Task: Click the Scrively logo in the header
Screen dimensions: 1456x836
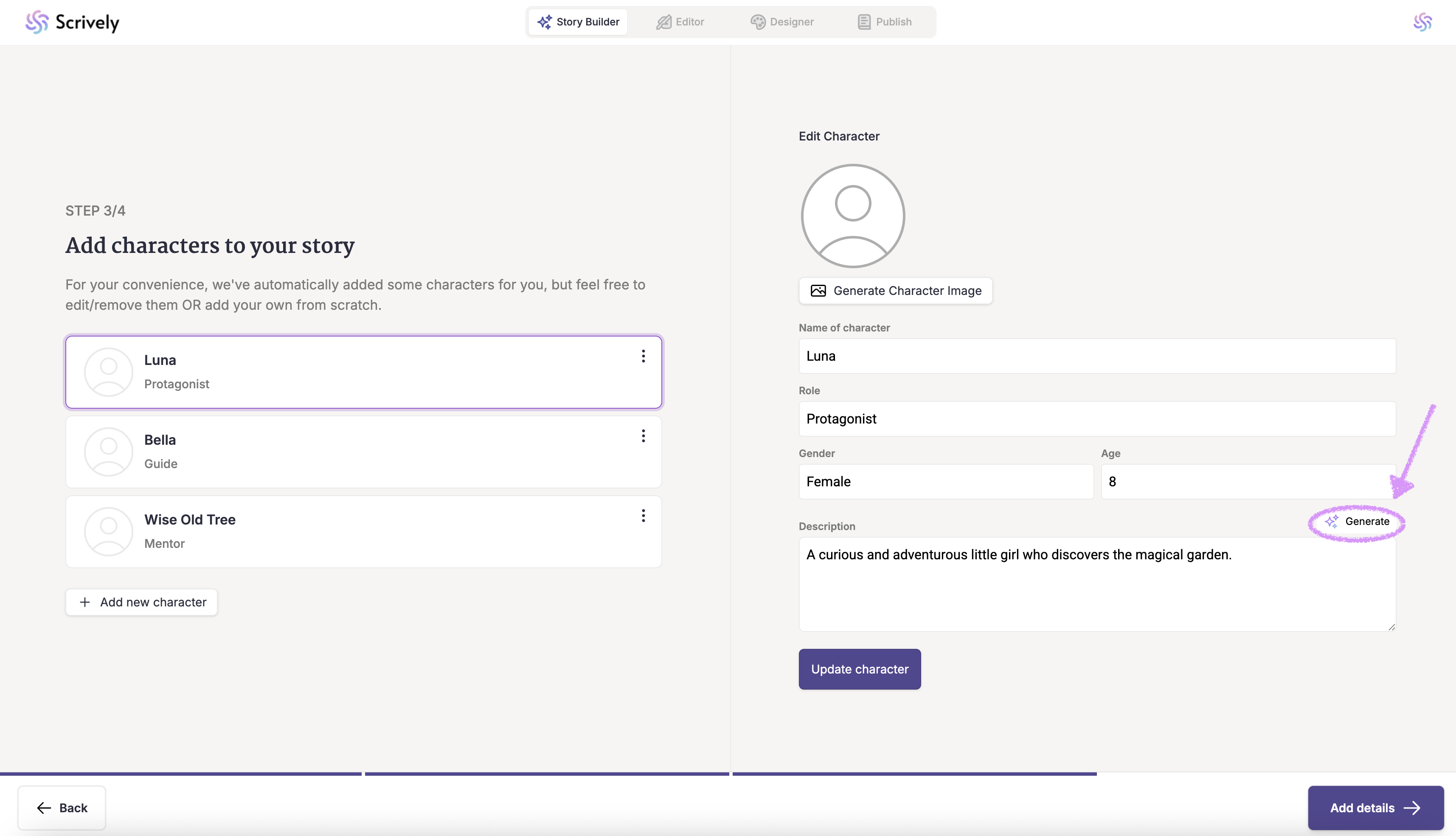Action: 72,22
